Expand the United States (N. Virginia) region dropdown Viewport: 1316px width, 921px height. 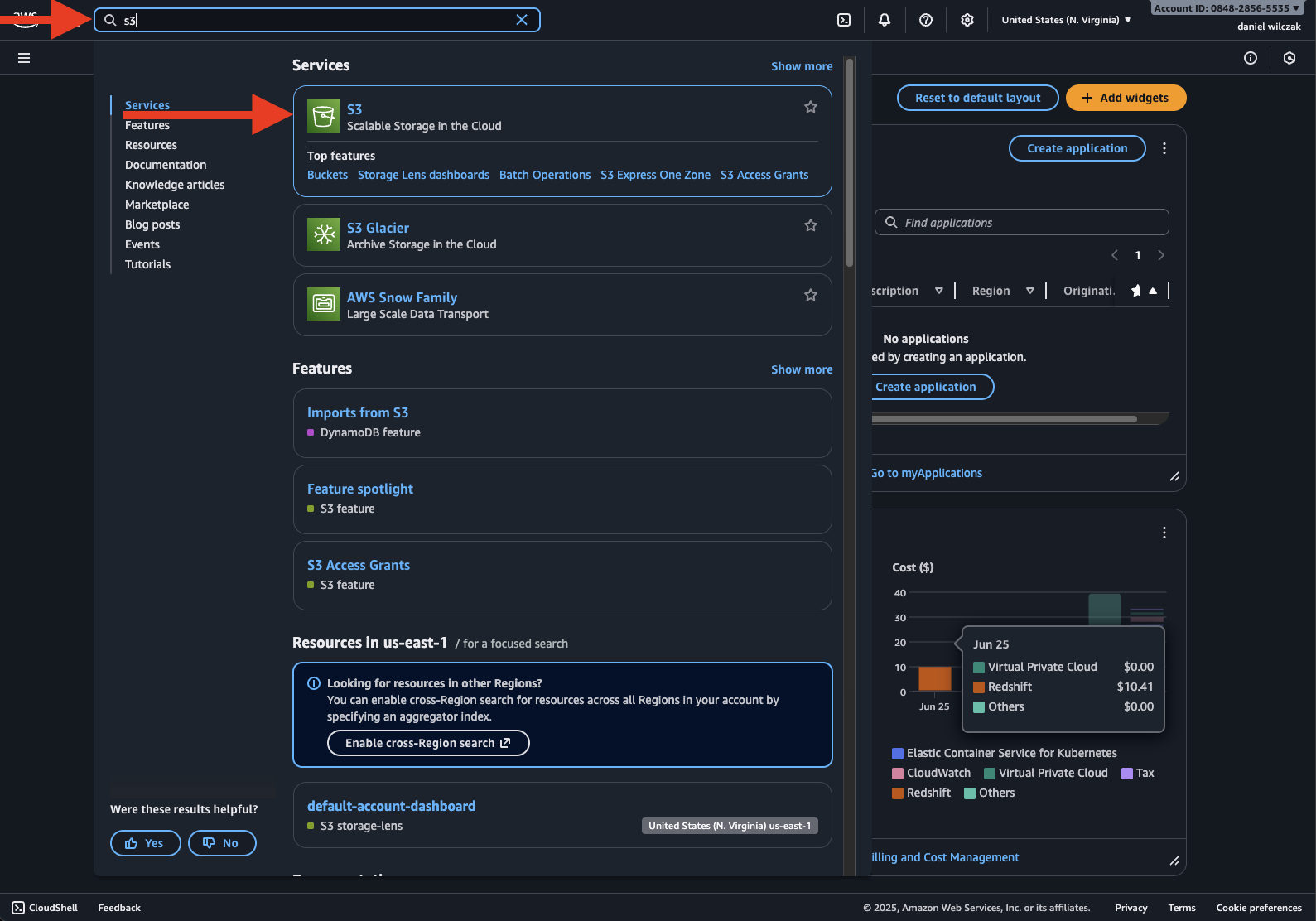point(1066,20)
